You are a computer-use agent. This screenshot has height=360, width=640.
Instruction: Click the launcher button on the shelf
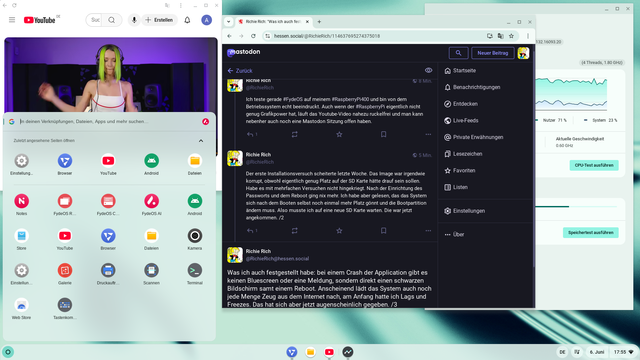[8, 352]
